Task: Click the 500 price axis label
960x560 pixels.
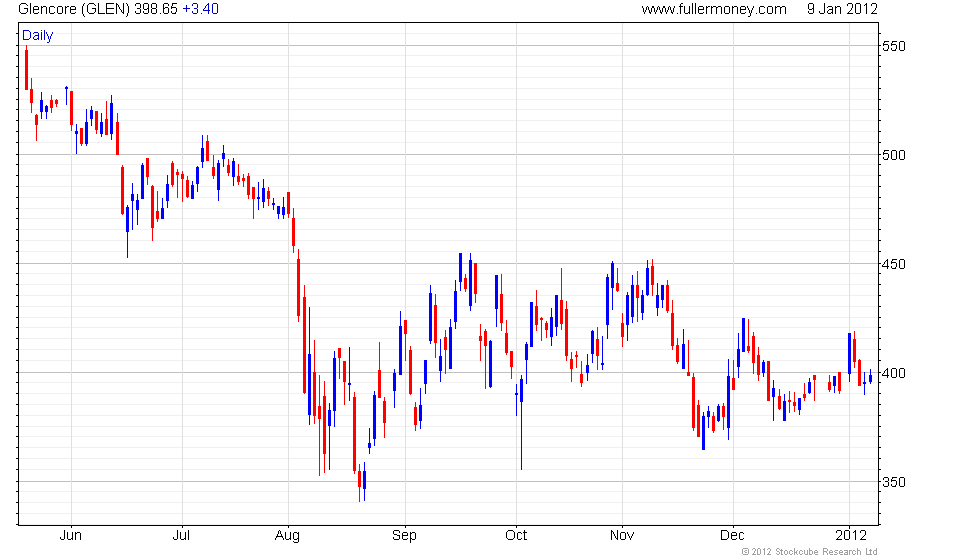Action: tap(893, 155)
